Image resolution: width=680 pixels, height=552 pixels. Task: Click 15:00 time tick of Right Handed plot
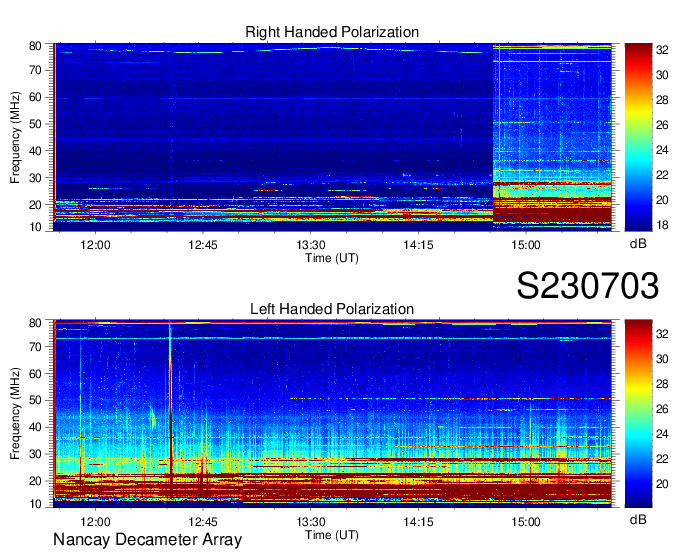526,245
